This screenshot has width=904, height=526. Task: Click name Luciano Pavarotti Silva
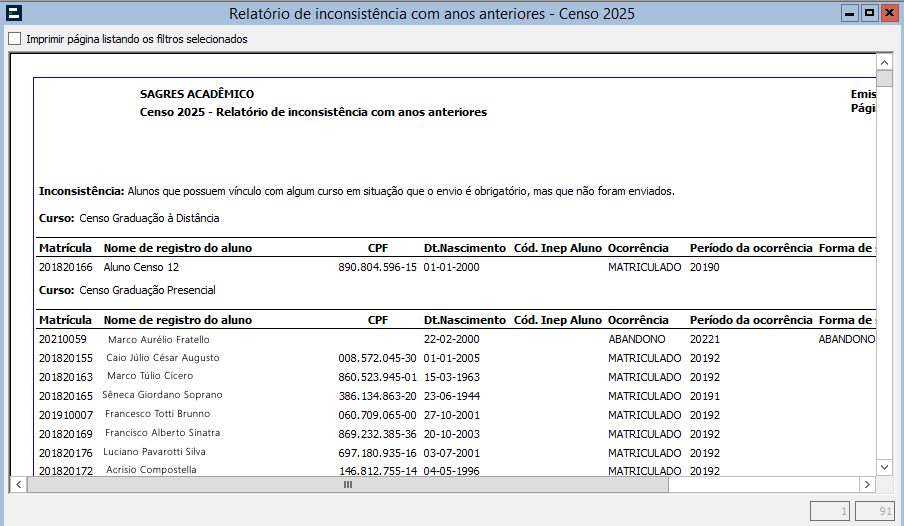[x=154, y=452]
